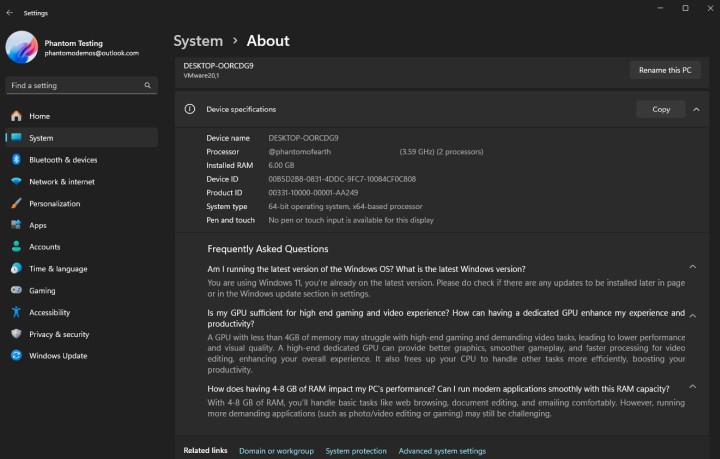
Task: Copy the device specifications
Action: 661,109
